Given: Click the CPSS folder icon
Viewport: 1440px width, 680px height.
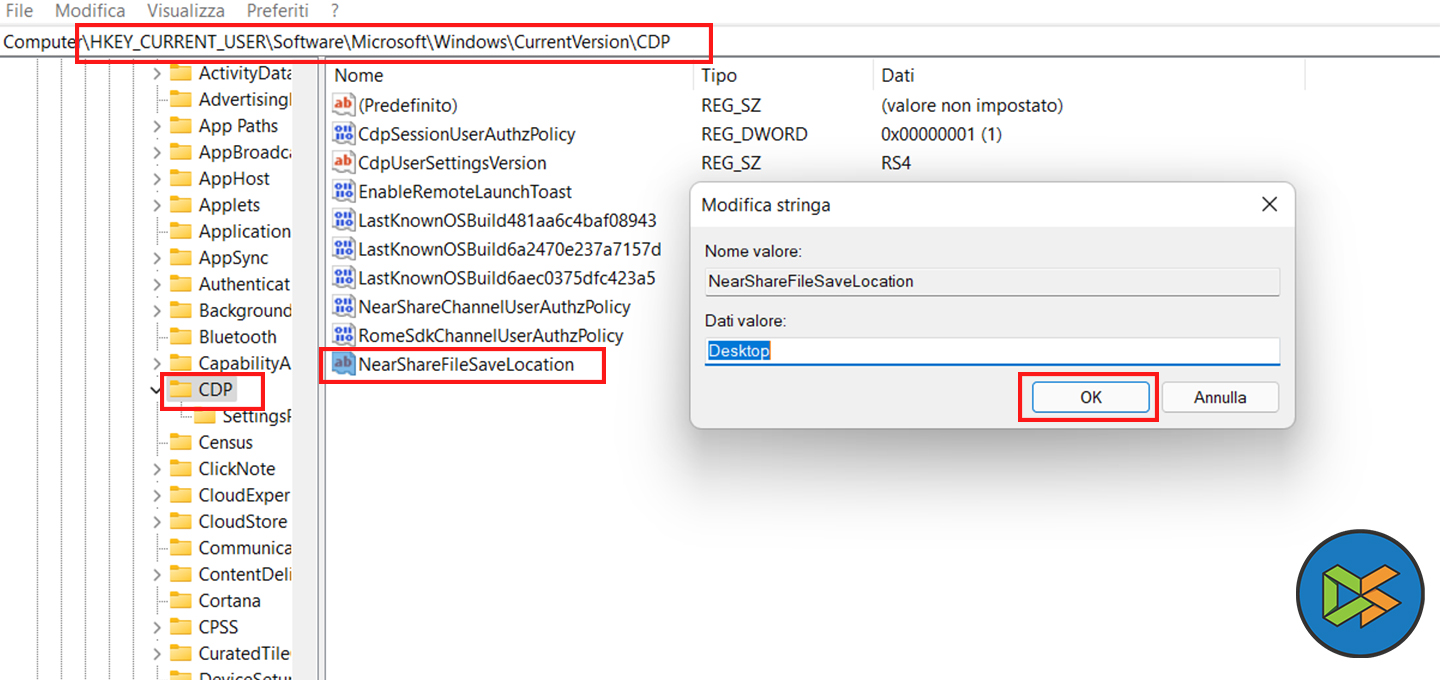Looking at the screenshot, I should [x=181, y=628].
